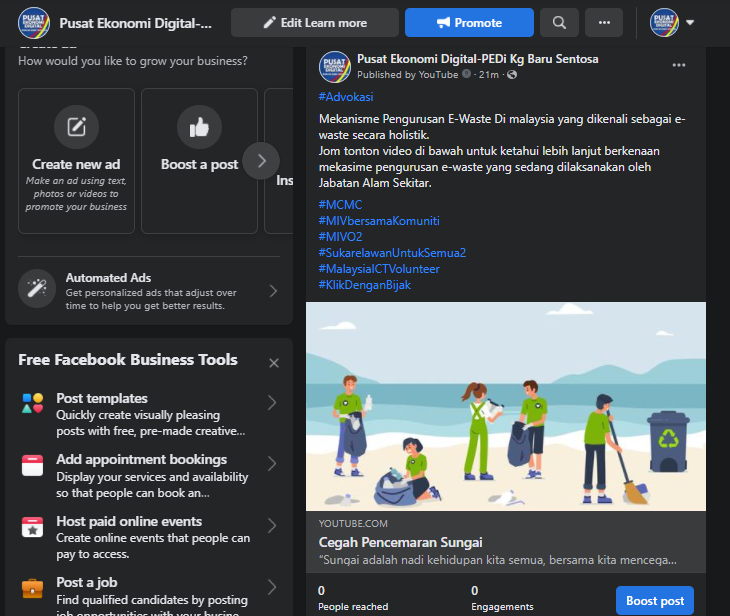730x616 pixels.
Task: Click the 21m post timestamp
Action: click(488, 74)
